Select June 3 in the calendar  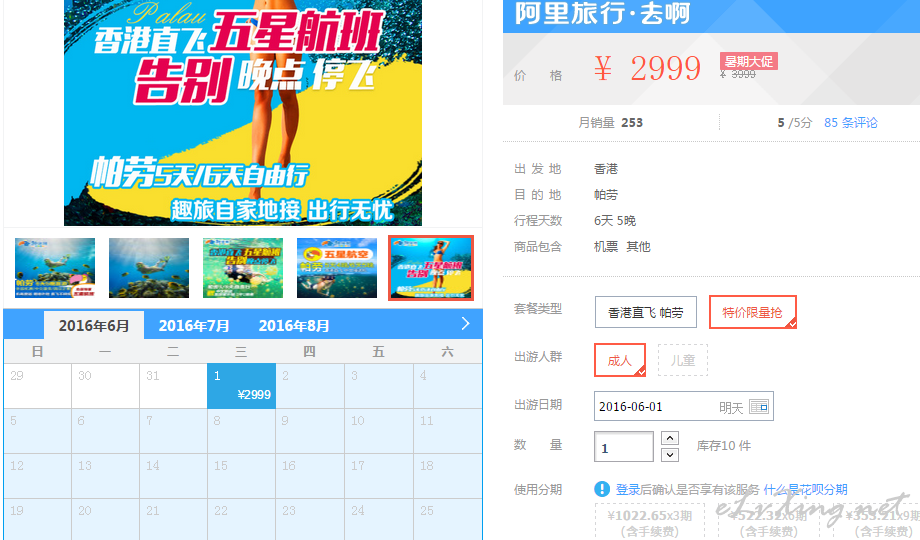pyautogui.click(x=379, y=386)
